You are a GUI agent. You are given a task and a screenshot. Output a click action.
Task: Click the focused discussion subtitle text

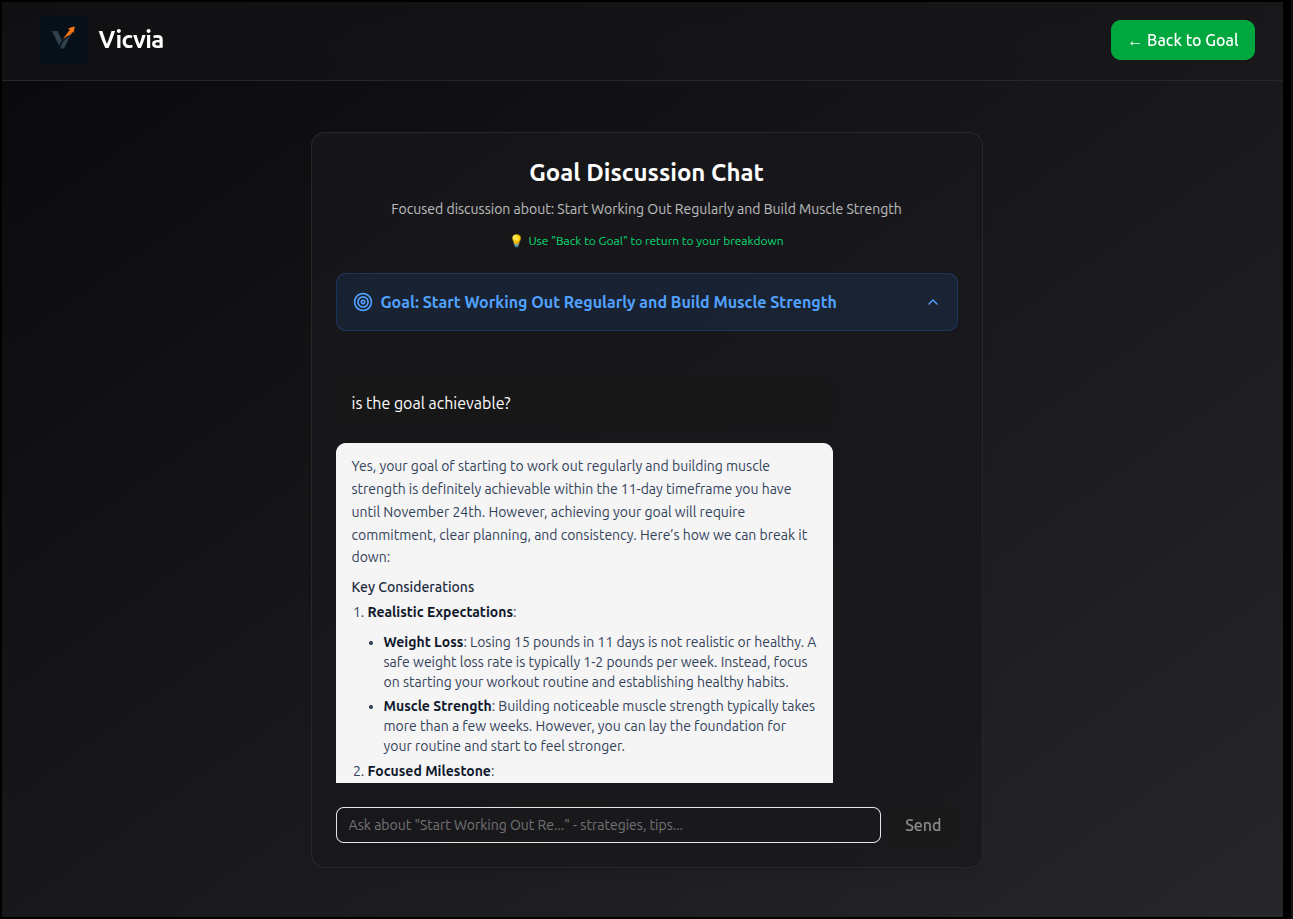(646, 208)
